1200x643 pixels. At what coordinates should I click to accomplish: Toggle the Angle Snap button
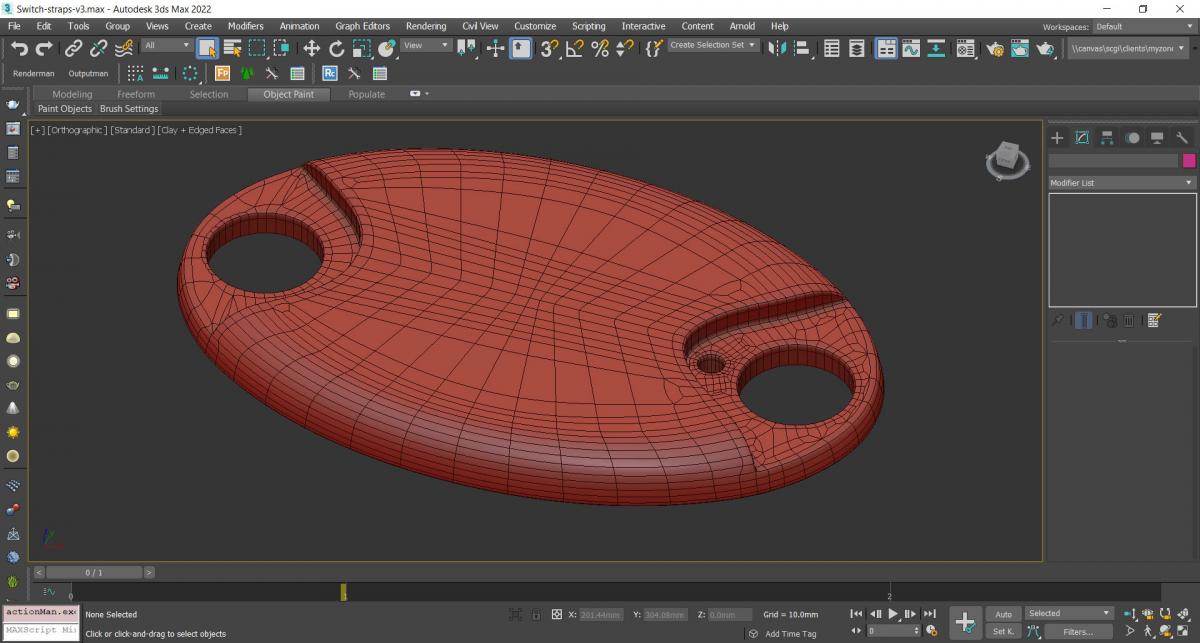[575, 48]
